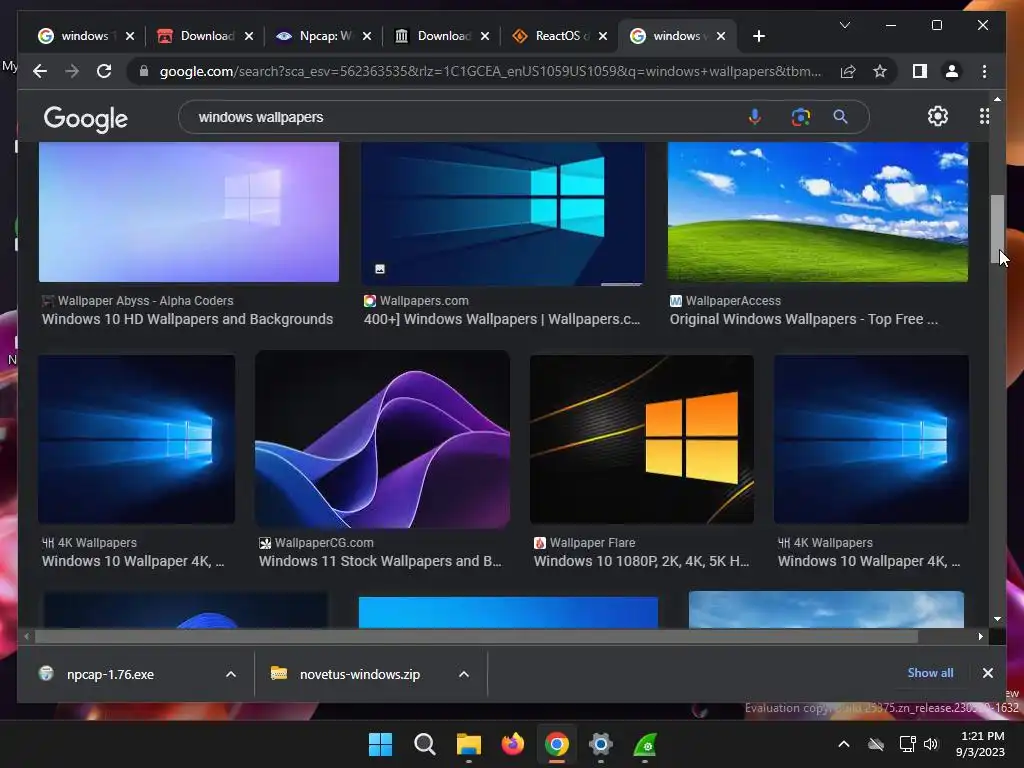
Task: Launch Firefox from the taskbar
Action: tap(513, 744)
